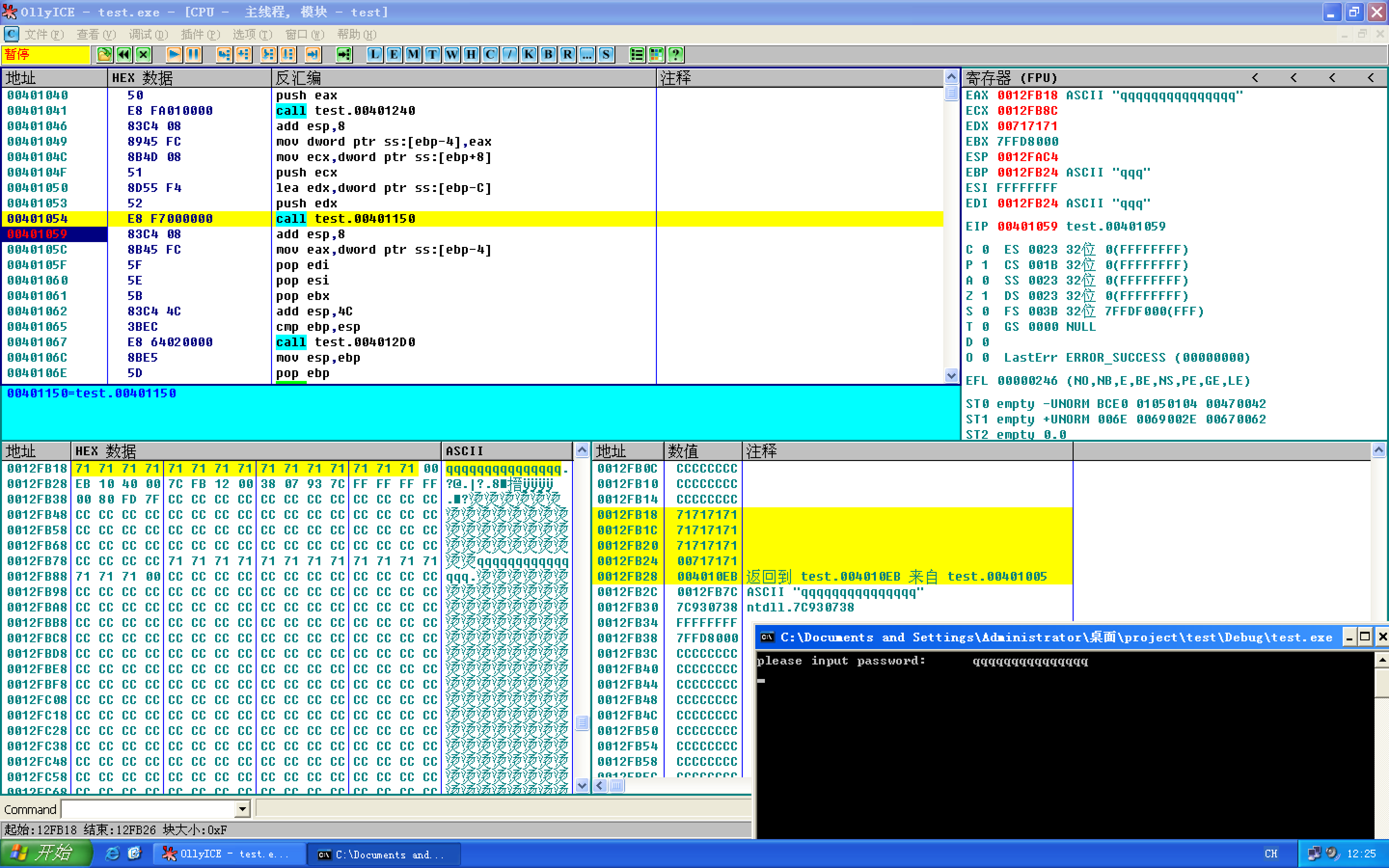Show Call stack with K button
Image resolution: width=1389 pixels, height=868 pixels.
pyautogui.click(x=529, y=54)
